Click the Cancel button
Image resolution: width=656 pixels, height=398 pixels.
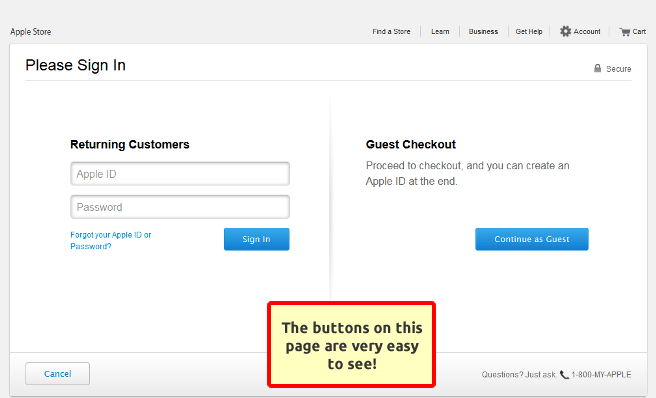tap(57, 373)
